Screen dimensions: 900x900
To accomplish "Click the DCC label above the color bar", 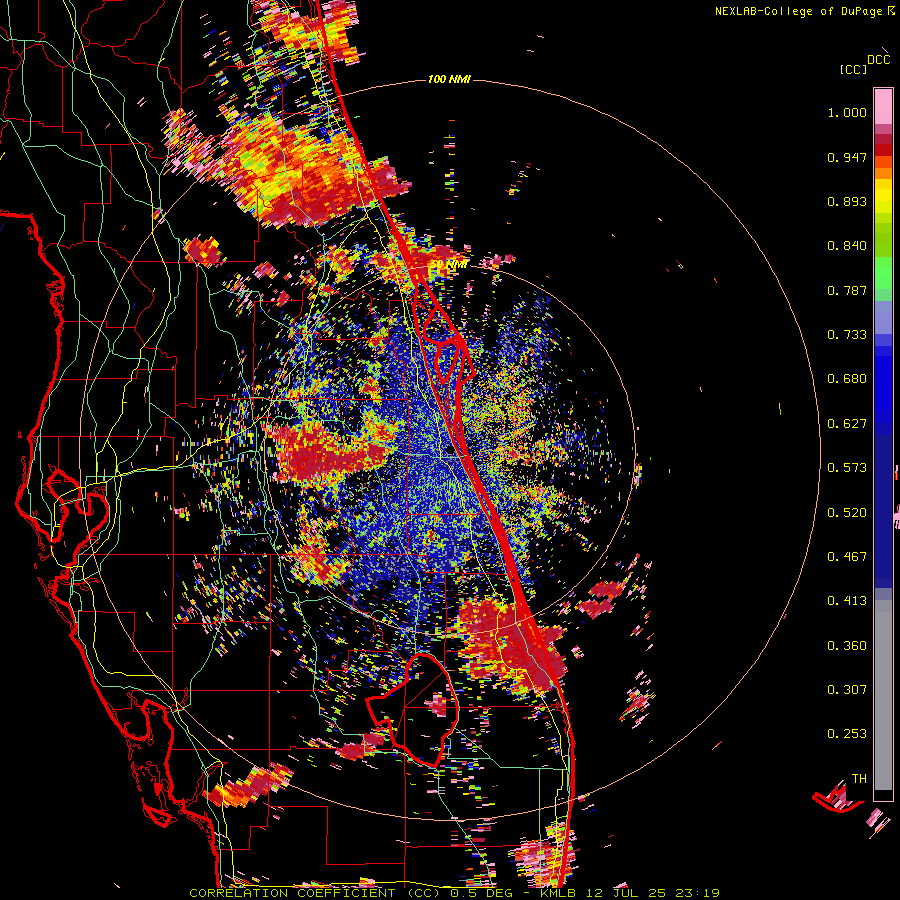I will click(878, 60).
